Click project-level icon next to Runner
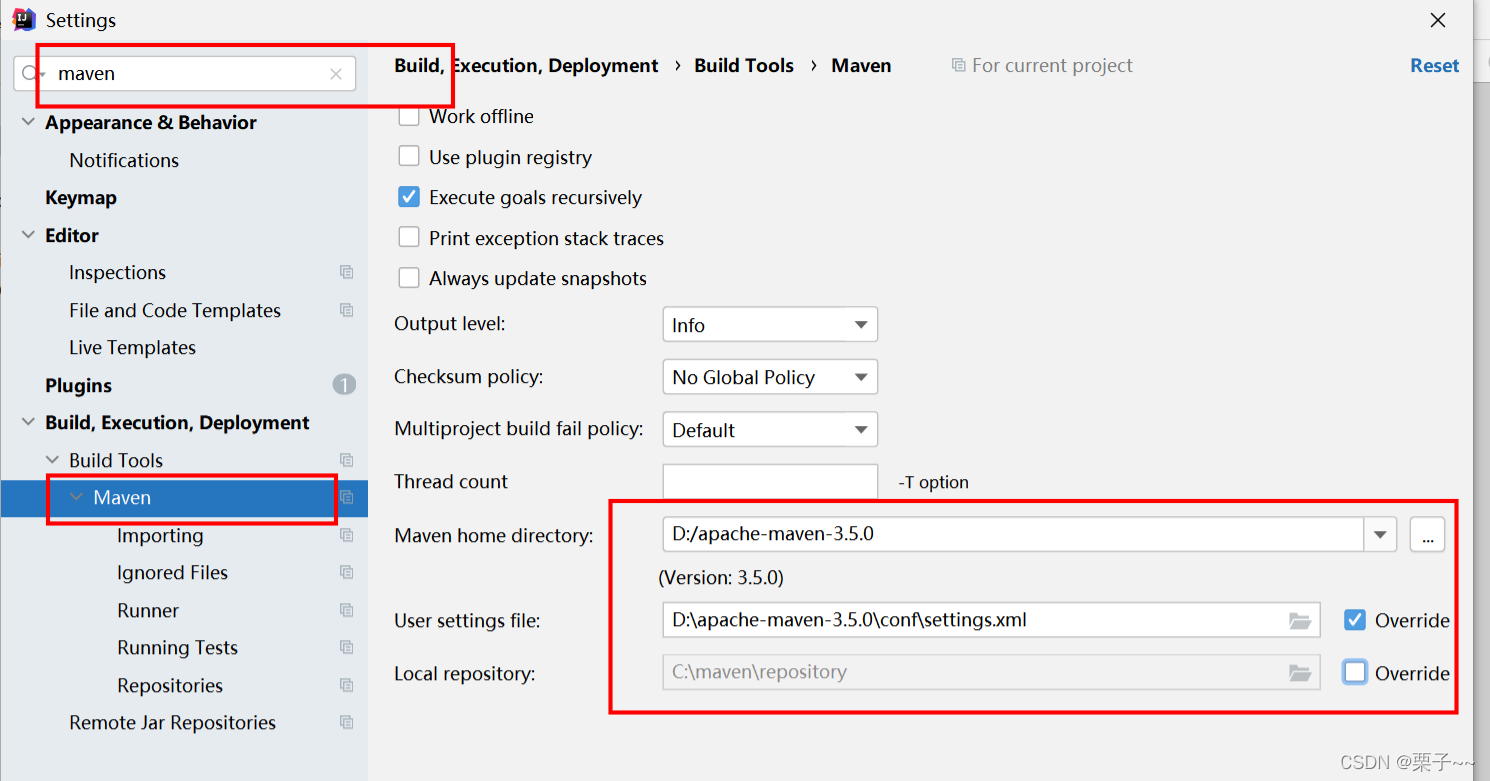This screenshot has height=781, width=1490. click(346, 610)
